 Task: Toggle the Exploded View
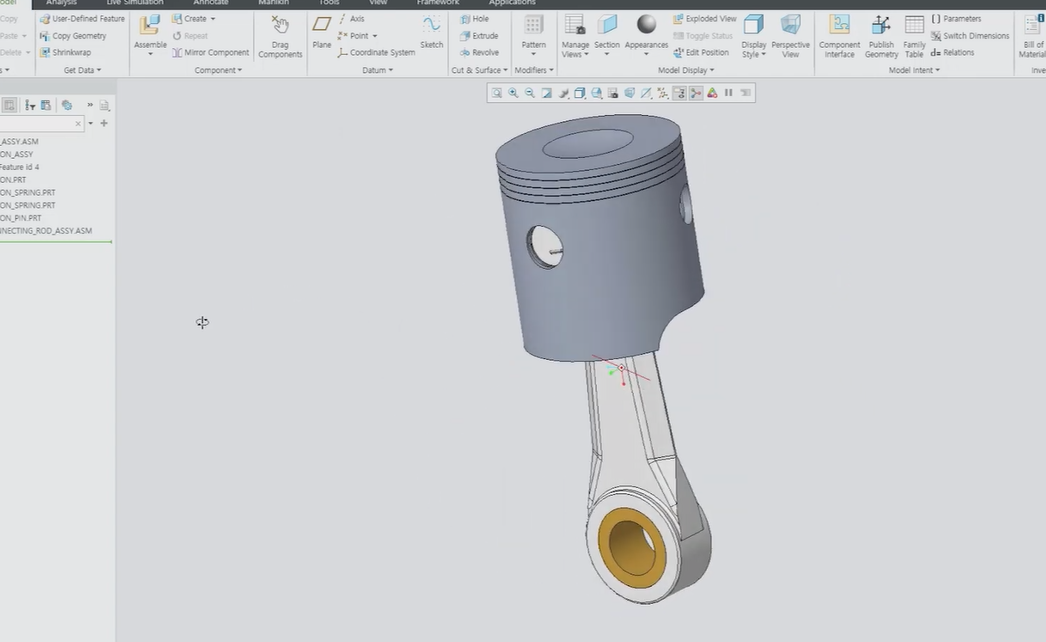[705, 19]
